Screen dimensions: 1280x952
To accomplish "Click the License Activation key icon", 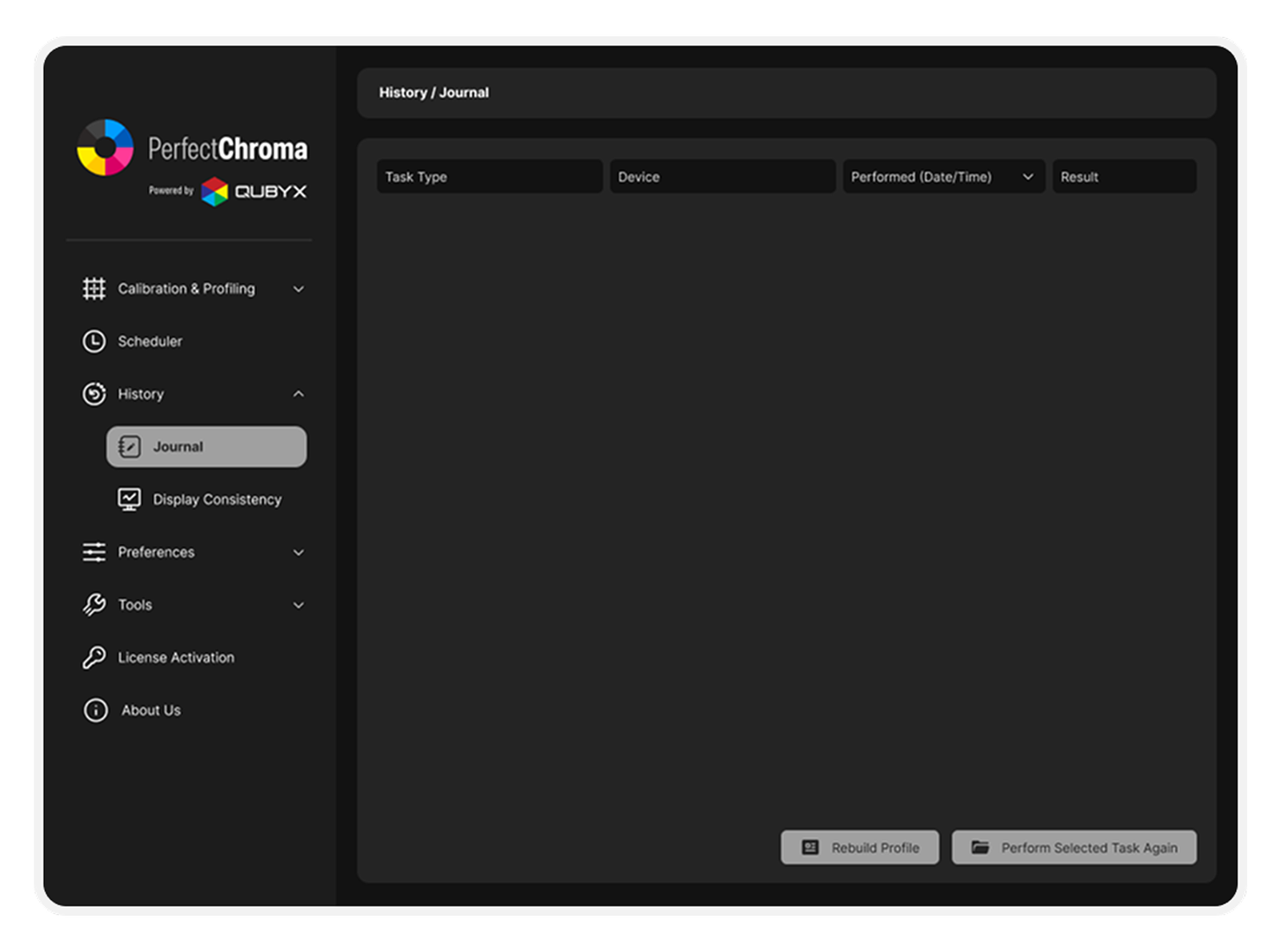I will (x=94, y=657).
